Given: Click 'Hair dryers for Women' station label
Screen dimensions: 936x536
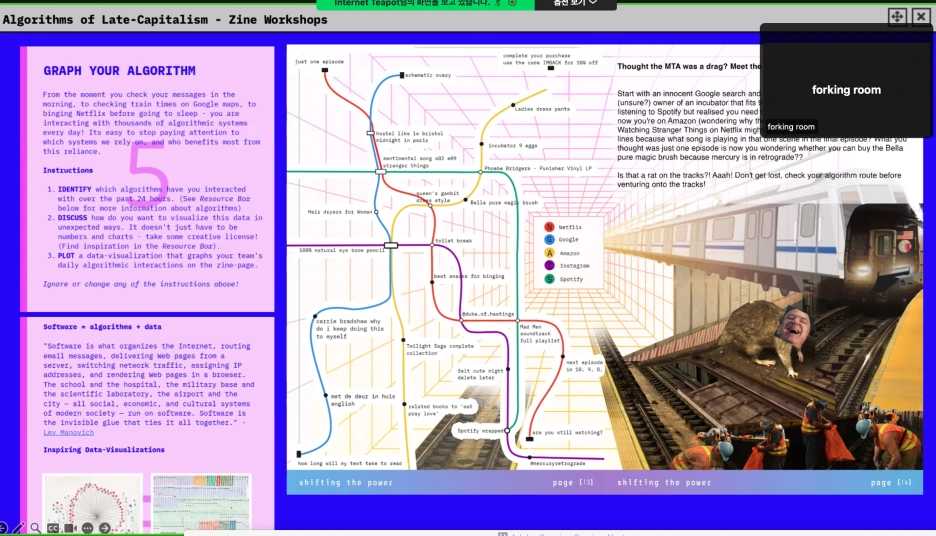Looking at the screenshot, I should (x=340, y=212).
